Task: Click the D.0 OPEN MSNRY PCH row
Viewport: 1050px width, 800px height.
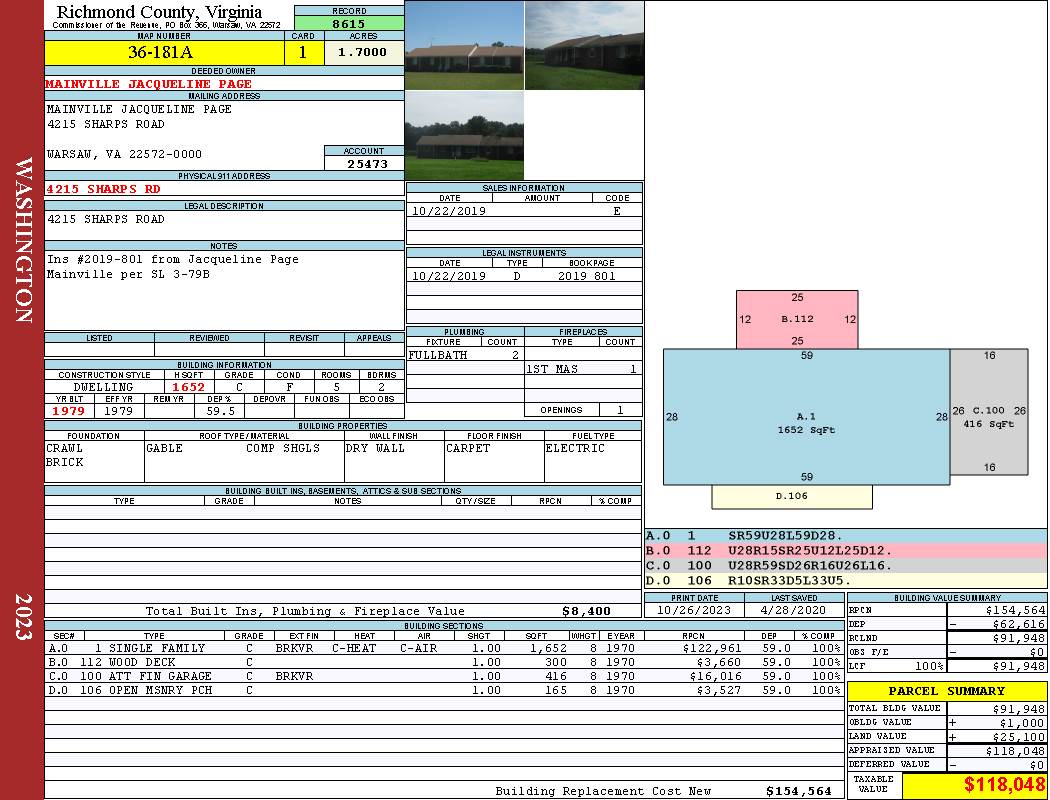Action: (x=444, y=690)
